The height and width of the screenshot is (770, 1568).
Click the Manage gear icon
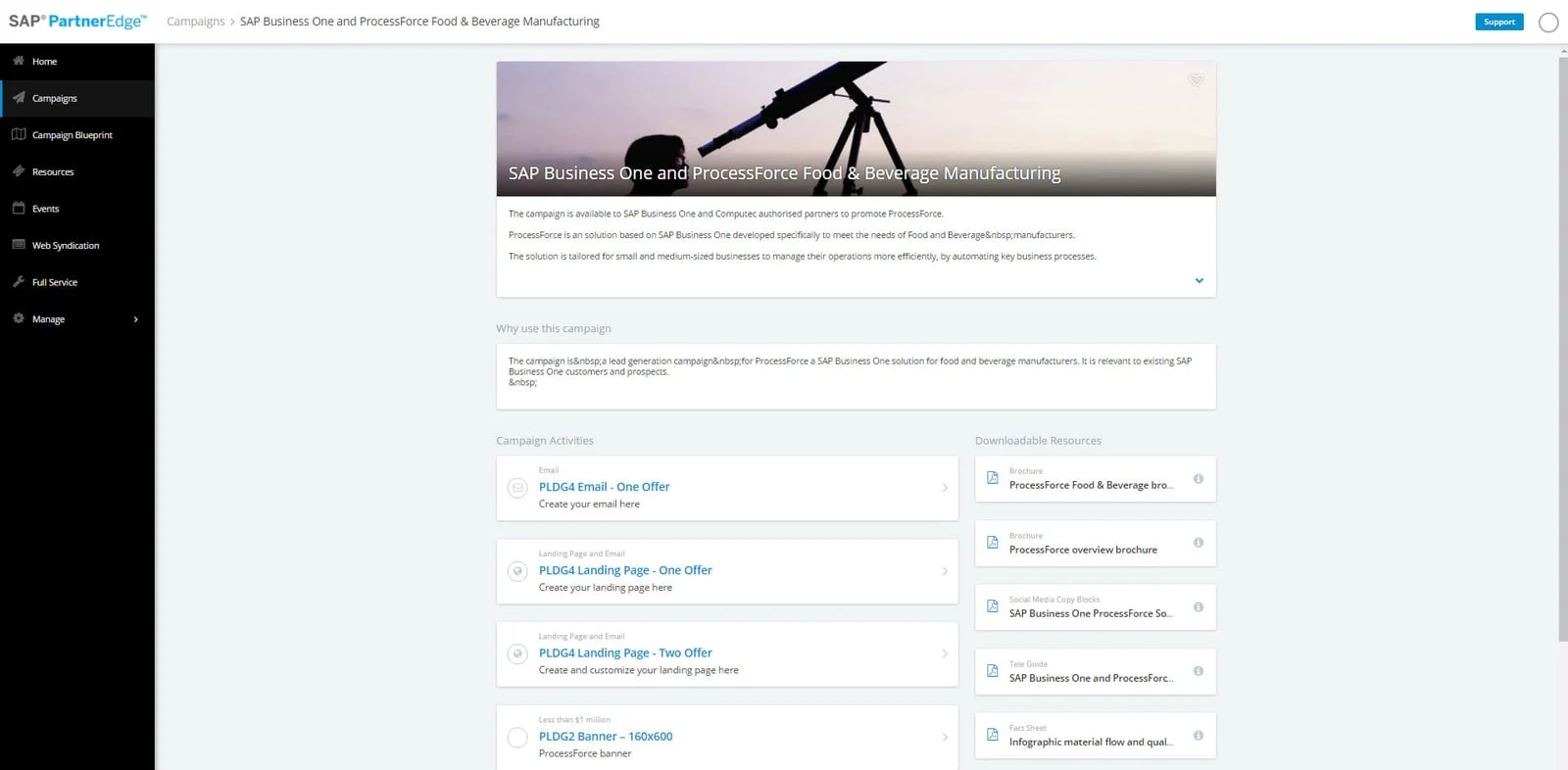[x=19, y=318]
